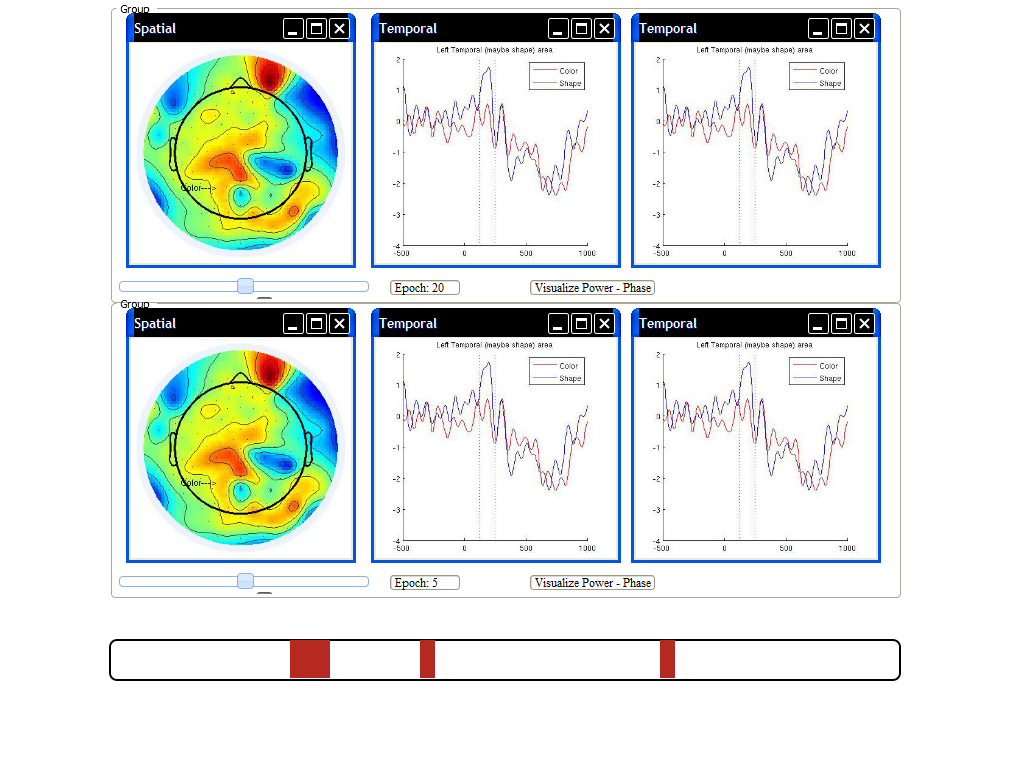Maximize the top-row rightmost Temporal panel
This screenshot has width=1024, height=768.
pyautogui.click(x=841, y=29)
